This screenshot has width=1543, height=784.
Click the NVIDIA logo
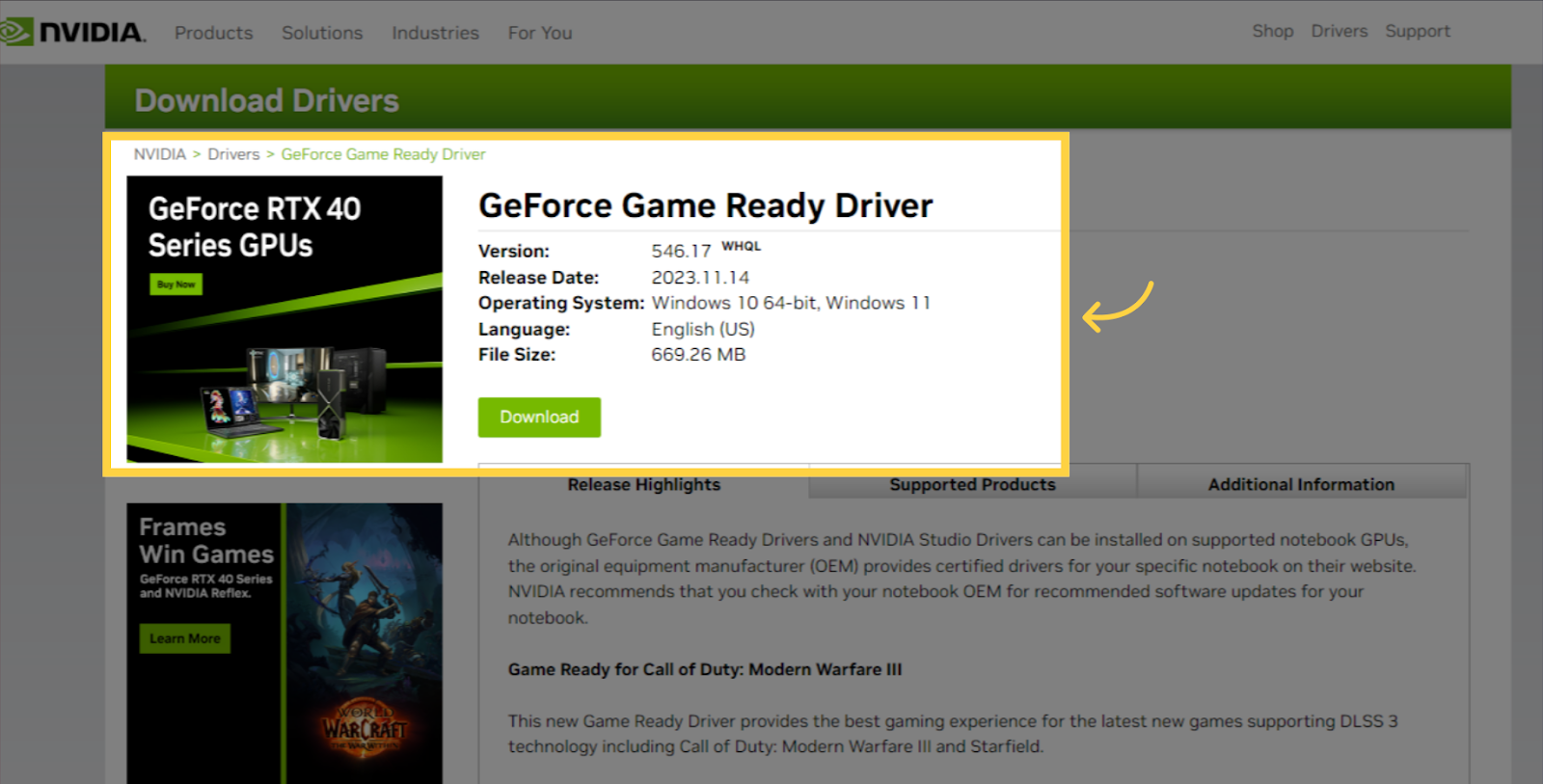pyautogui.click(x=73, y=32)
